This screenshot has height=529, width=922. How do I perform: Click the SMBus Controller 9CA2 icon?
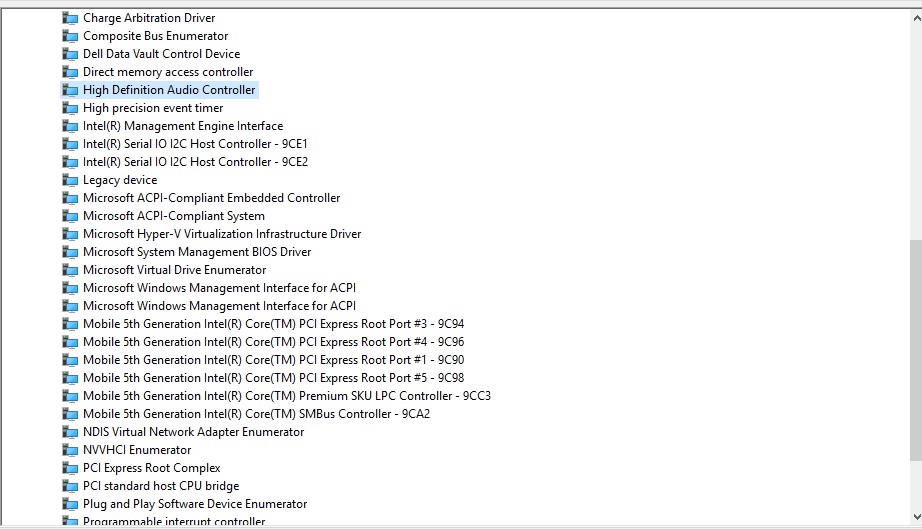point(70,414)
